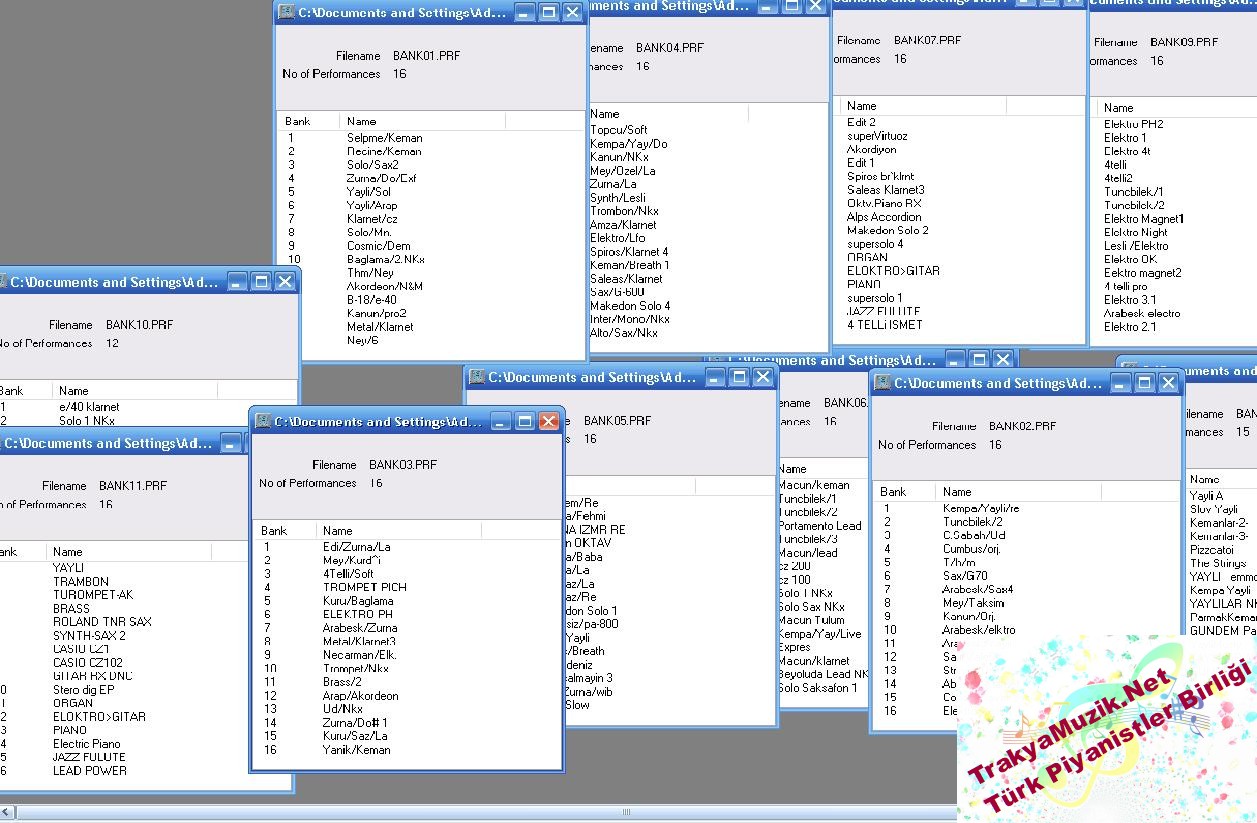The width and height of the screenshot is (1257, 823).
Task: Choose the Alps Accordion performance in BANK07.PRF
Action: 884,217
